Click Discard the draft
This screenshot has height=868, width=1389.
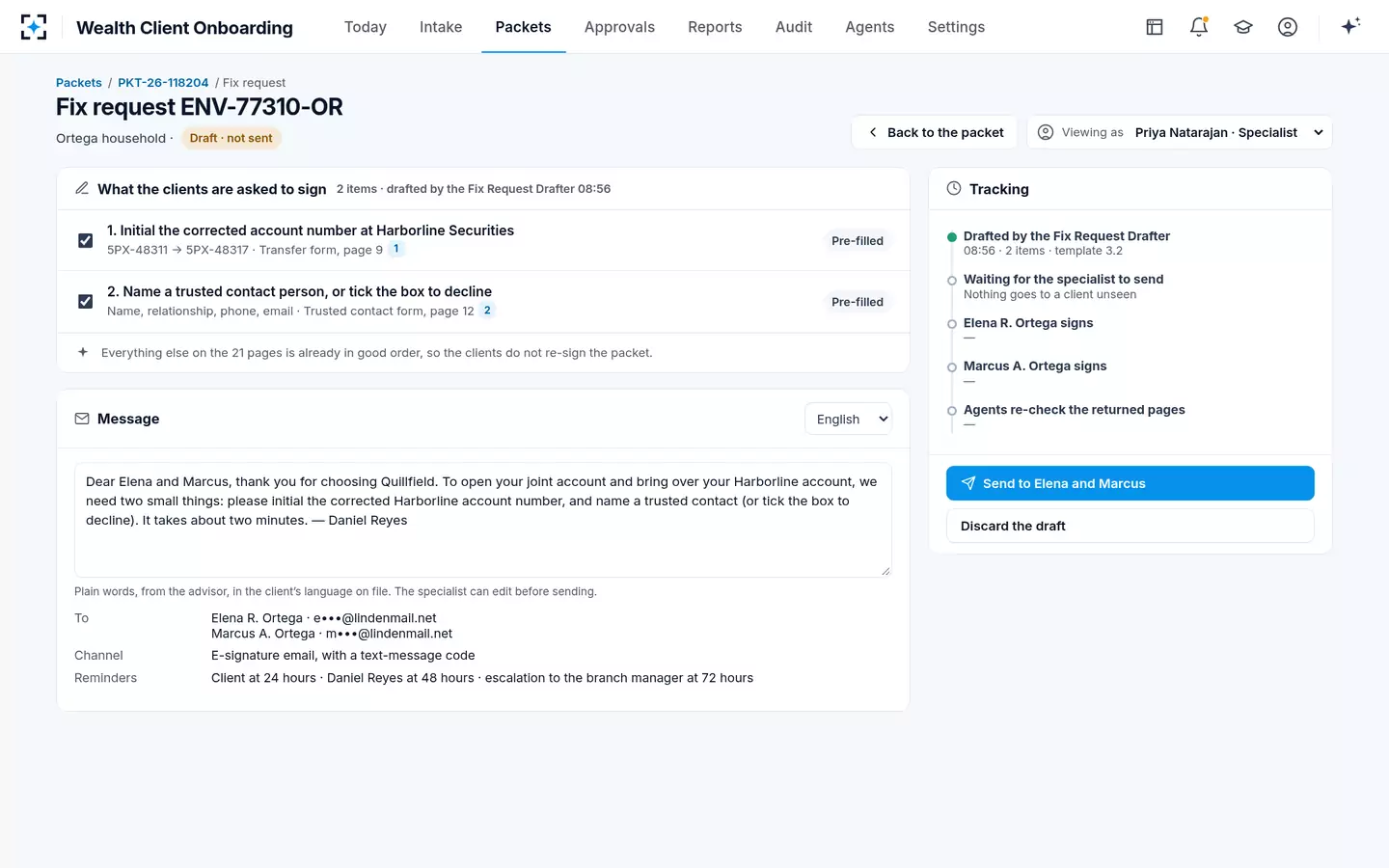[1130, 526]
